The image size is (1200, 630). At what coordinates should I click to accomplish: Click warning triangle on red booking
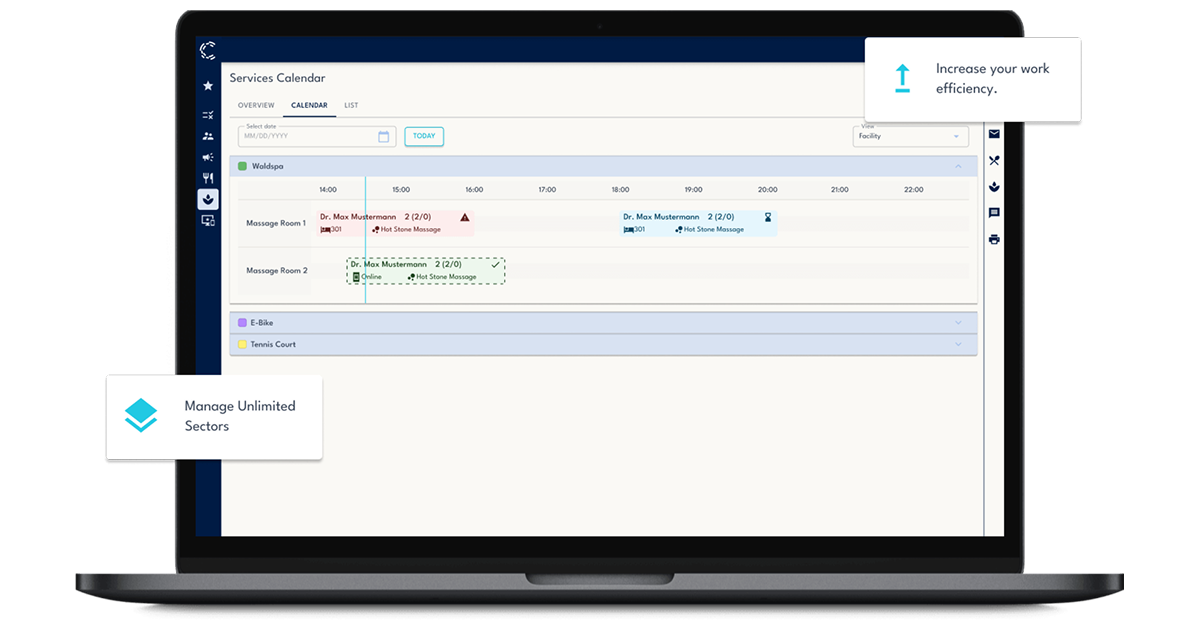[x=464, y=217]
